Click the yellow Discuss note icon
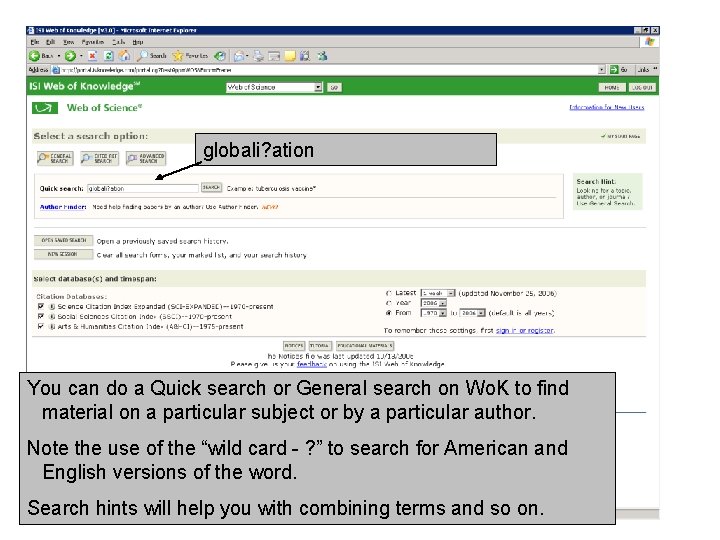Screen dimensions: 720x540 click(290, 56)
